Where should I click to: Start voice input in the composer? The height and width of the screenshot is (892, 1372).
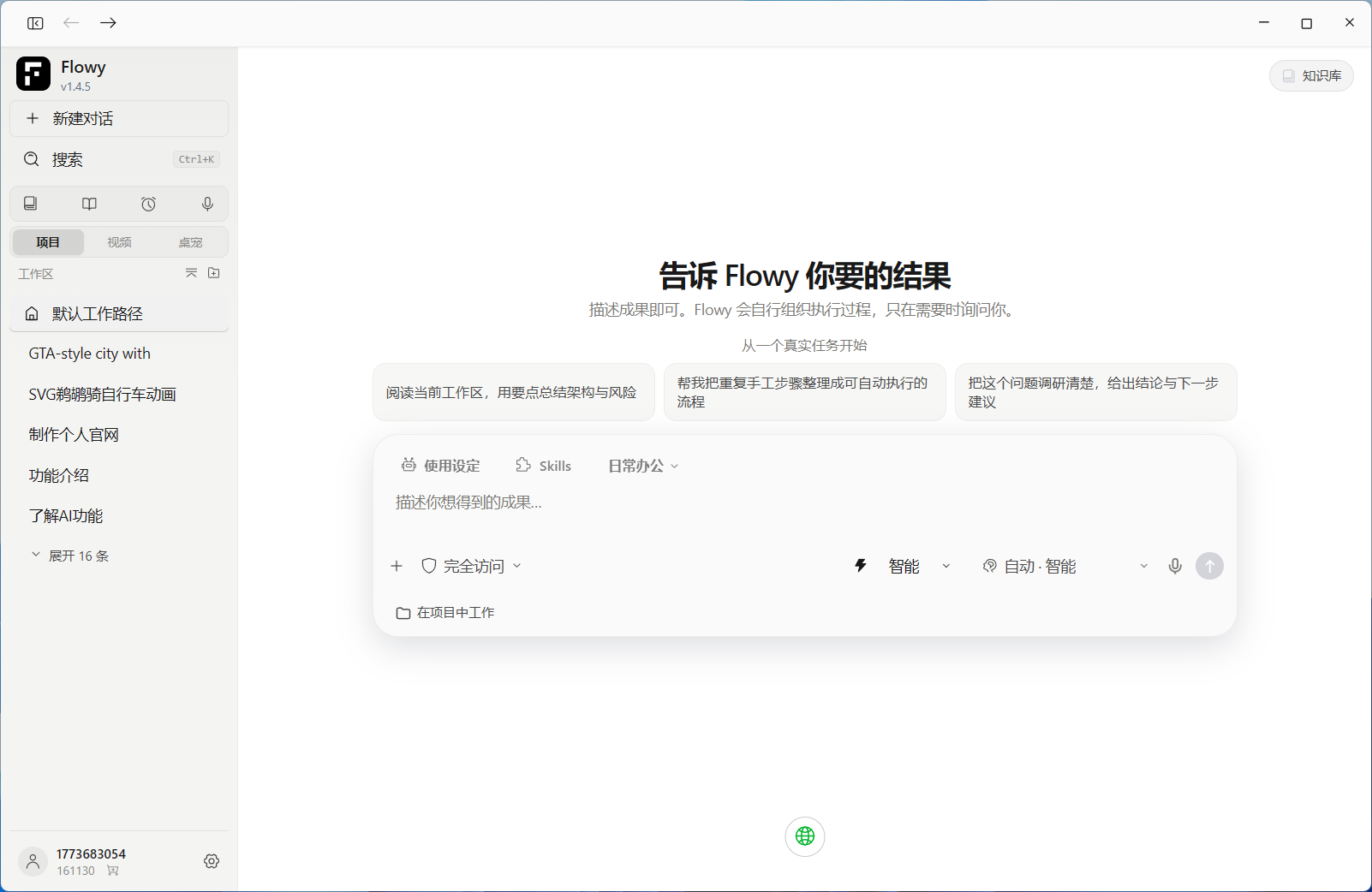click(1175, 566)
